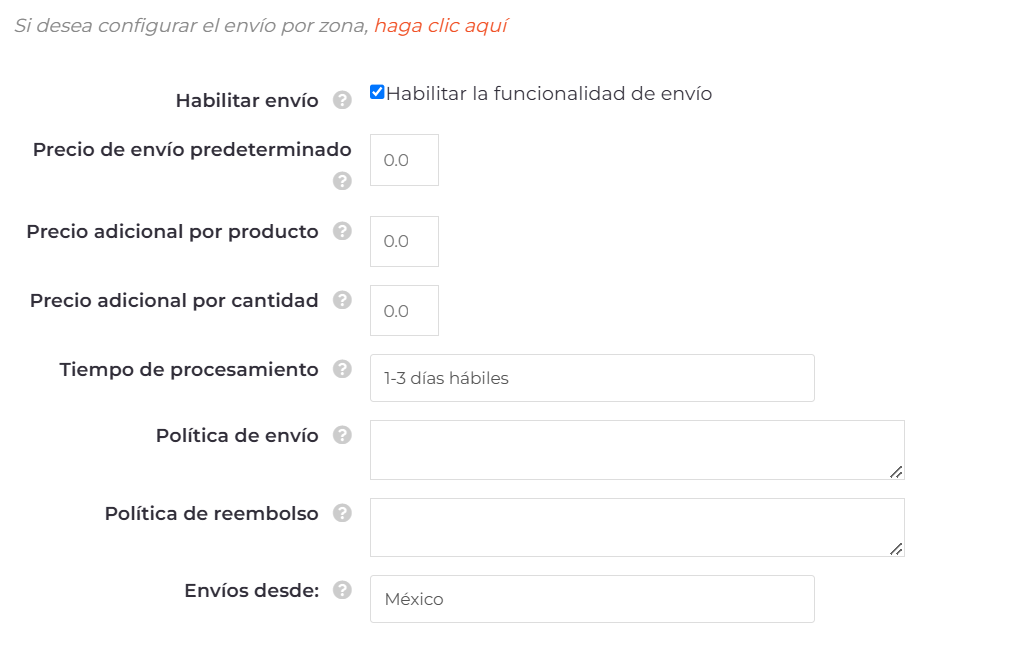Viewport: 1025px width, 665px height.
Task: Click help icon next to Habilitar envío
Action: [342, 100]
